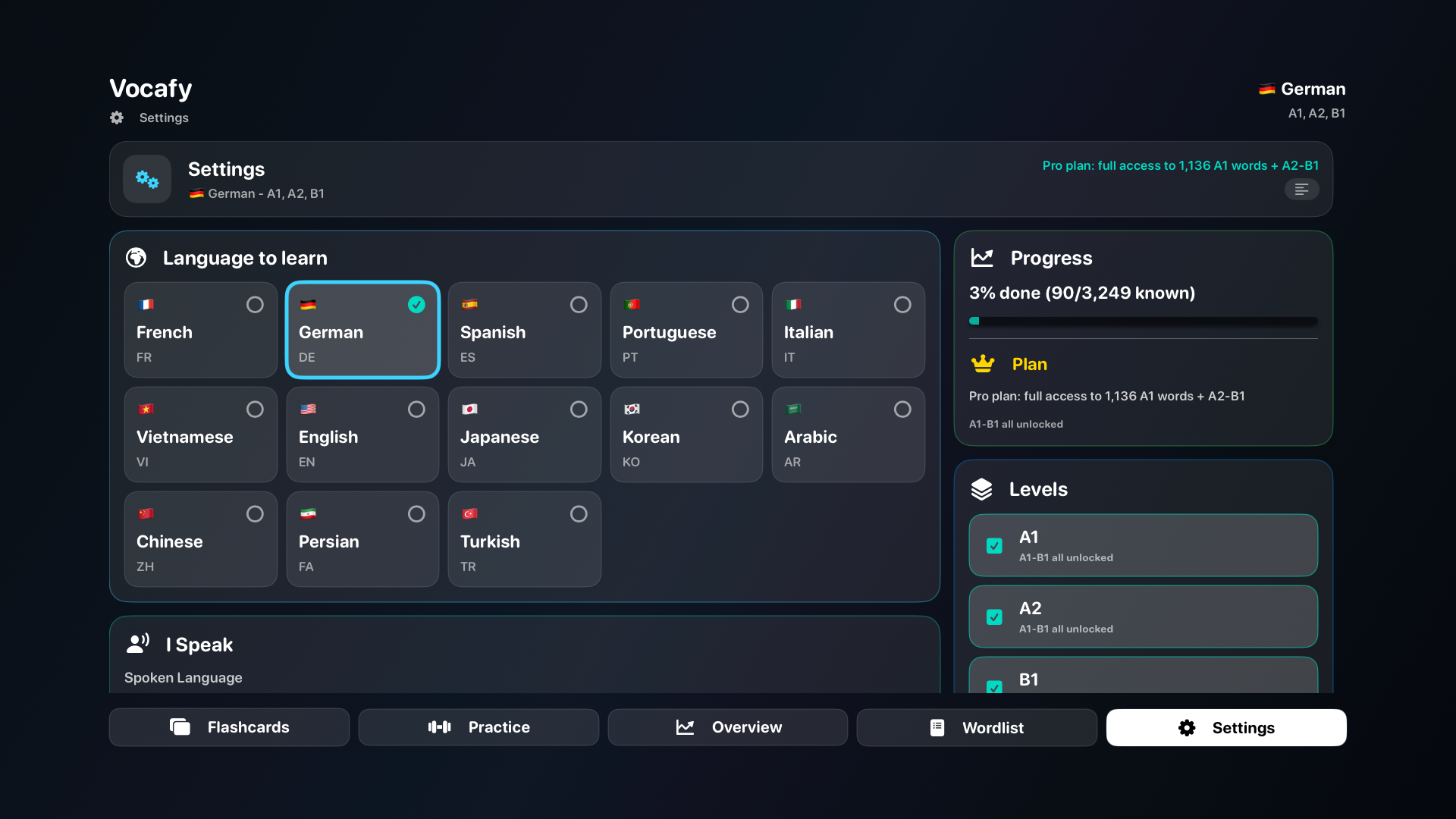Open the Flashcards tab
The width and height of the screenshot is (1456, 819).
click(x=229, y=727)
